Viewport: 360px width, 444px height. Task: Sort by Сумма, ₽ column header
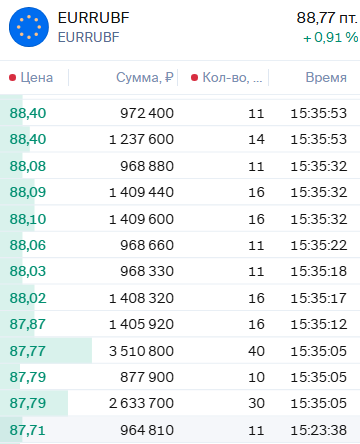[x=145, y=78]
